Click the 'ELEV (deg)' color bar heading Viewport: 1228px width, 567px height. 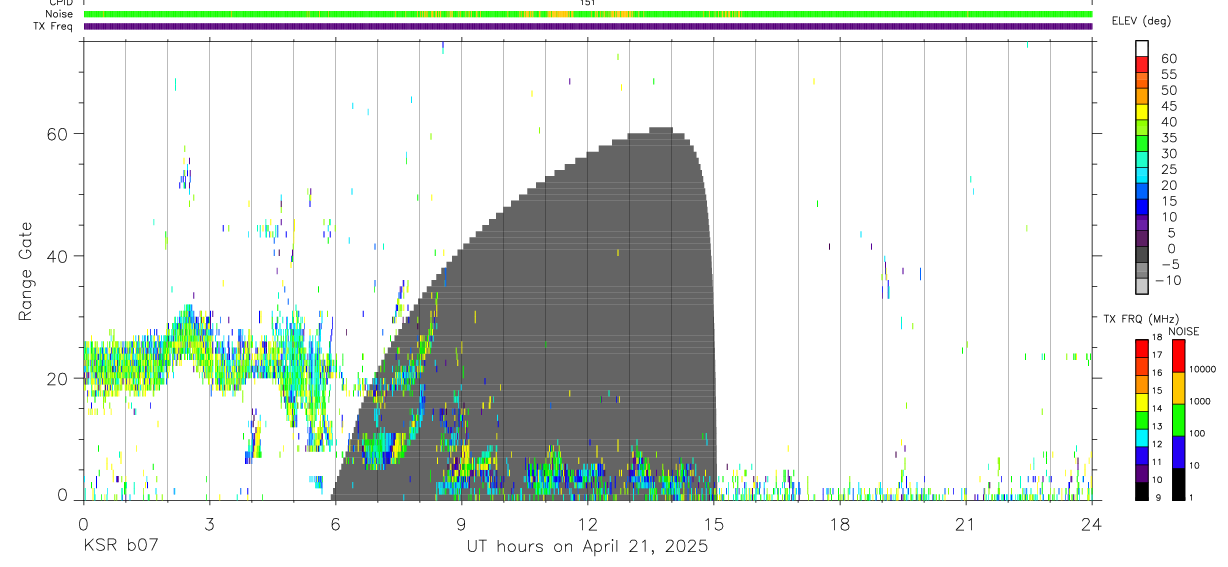point(1141,21)
